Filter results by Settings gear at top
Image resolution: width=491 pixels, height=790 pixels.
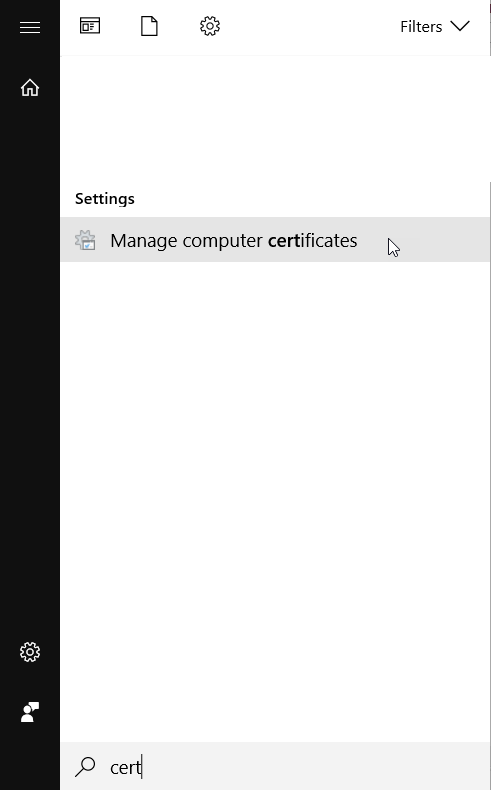(210, 26)
